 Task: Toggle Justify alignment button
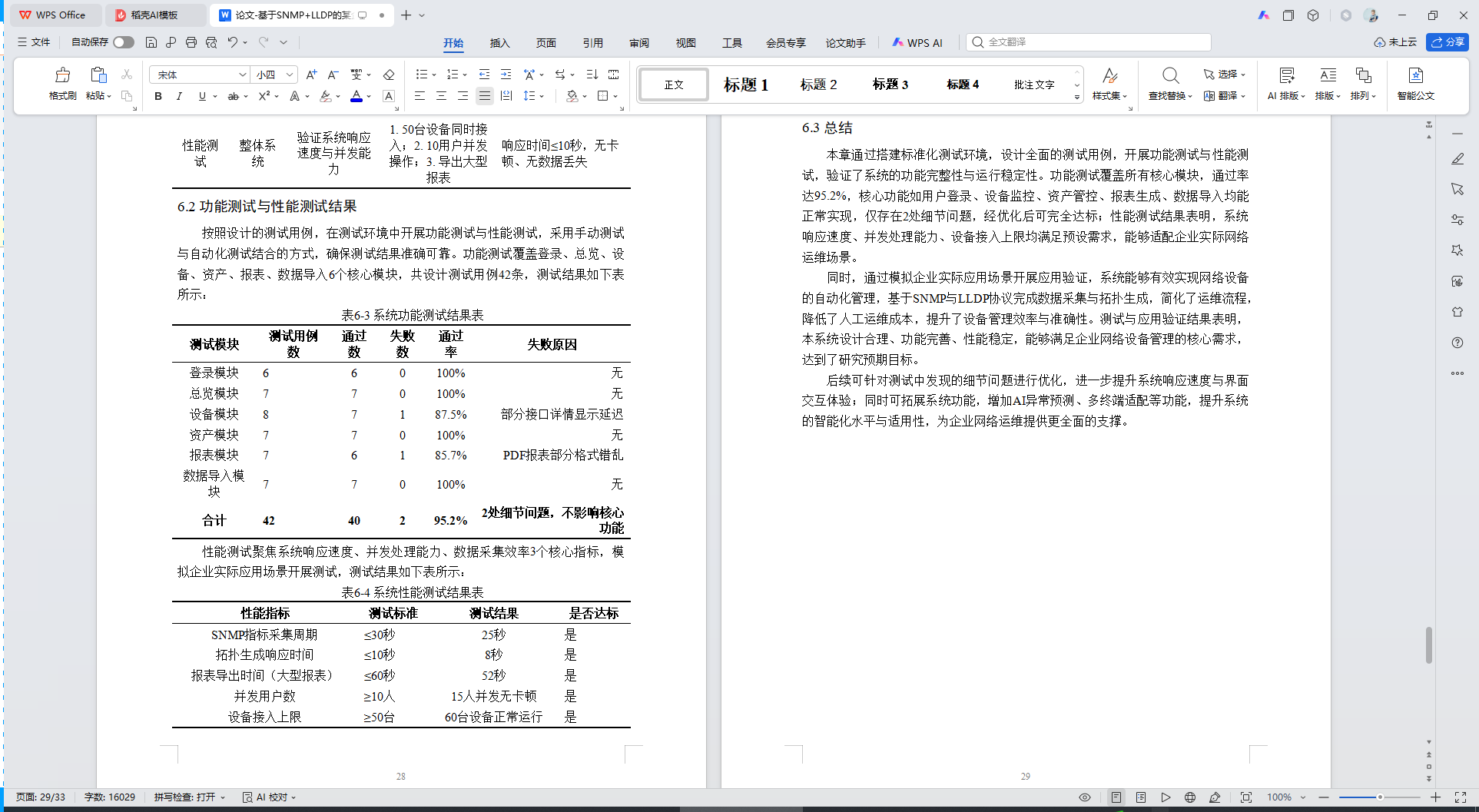click(x=484, y=96)
